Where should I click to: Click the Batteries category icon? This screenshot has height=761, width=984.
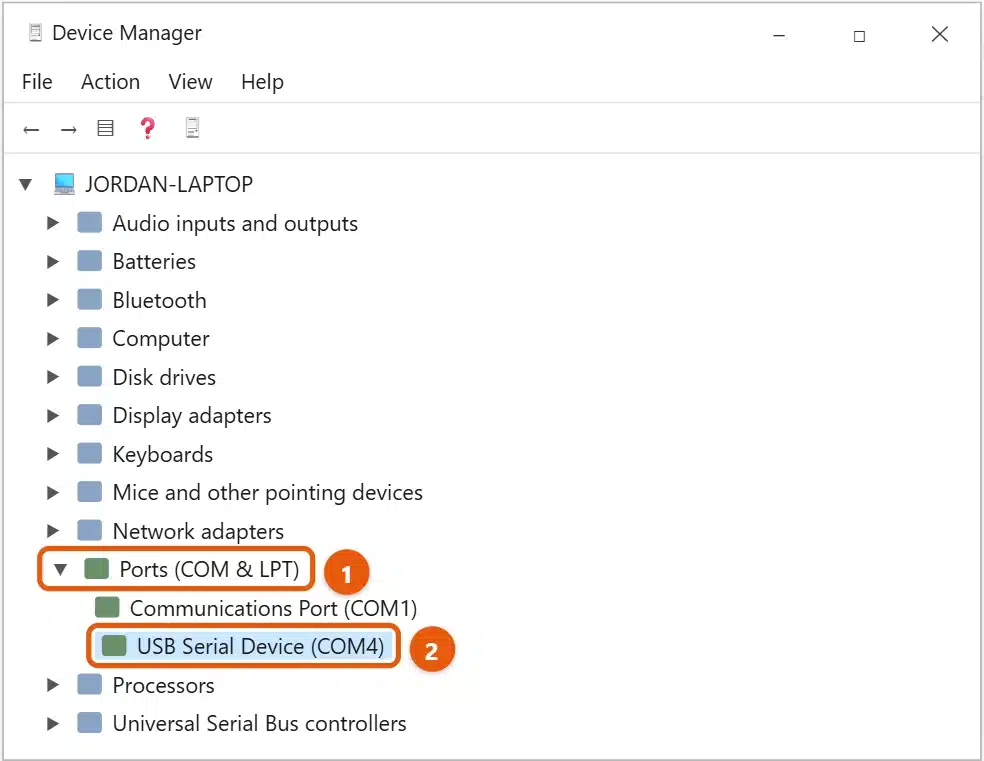pos(90,261)
